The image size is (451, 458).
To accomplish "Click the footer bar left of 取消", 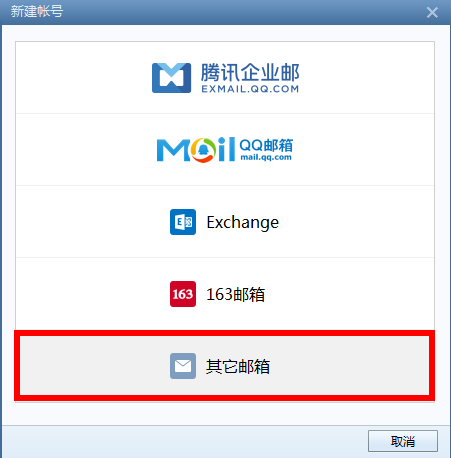I will pyautogui.click(x=183, y=441).
